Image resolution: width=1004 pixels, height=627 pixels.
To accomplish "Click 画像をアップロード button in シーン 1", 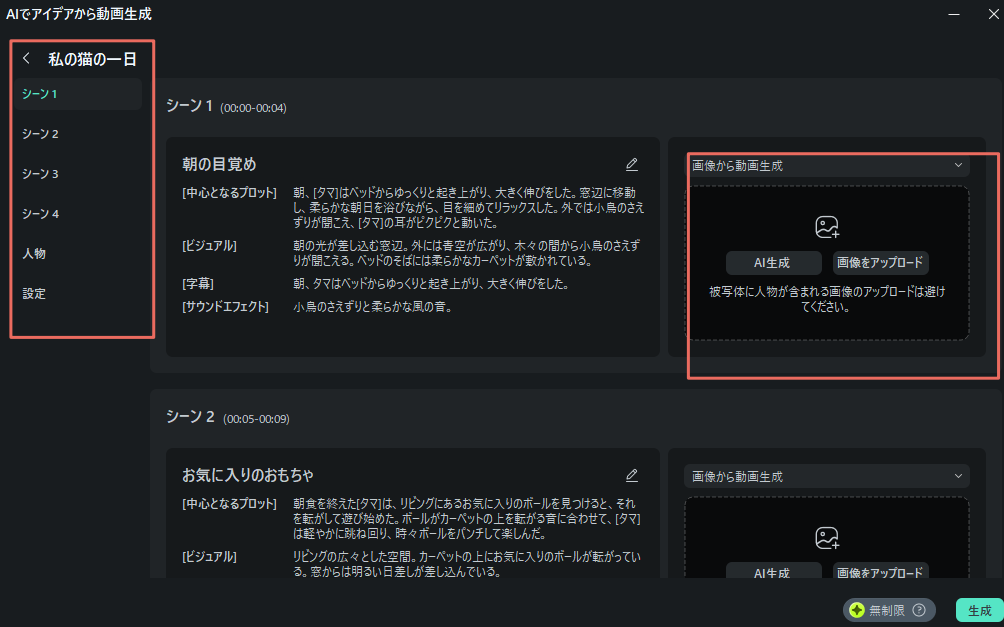I will (x=880, y=263).
